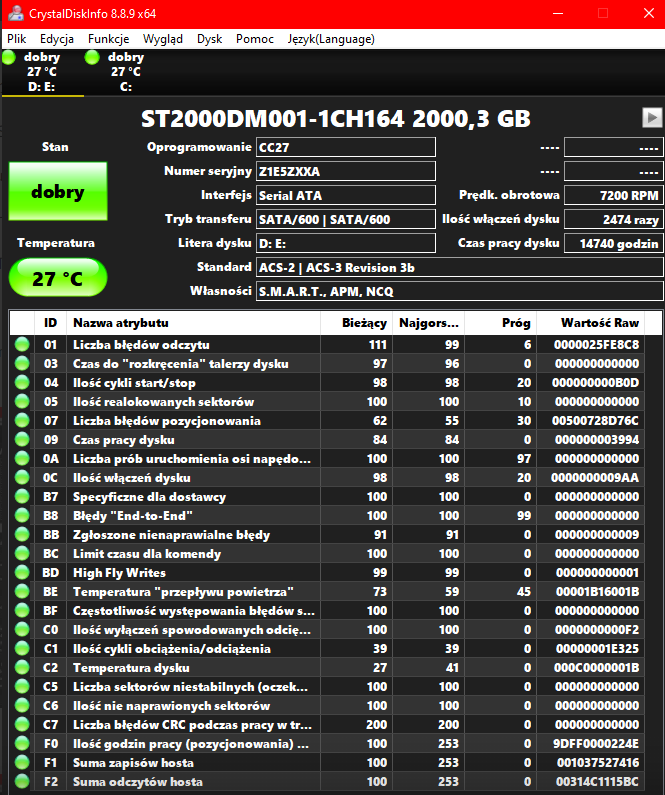The width and height of the screenshot is (665, 795).
Task: Click the 27 °C temperature button
Action: coord(58,278)
